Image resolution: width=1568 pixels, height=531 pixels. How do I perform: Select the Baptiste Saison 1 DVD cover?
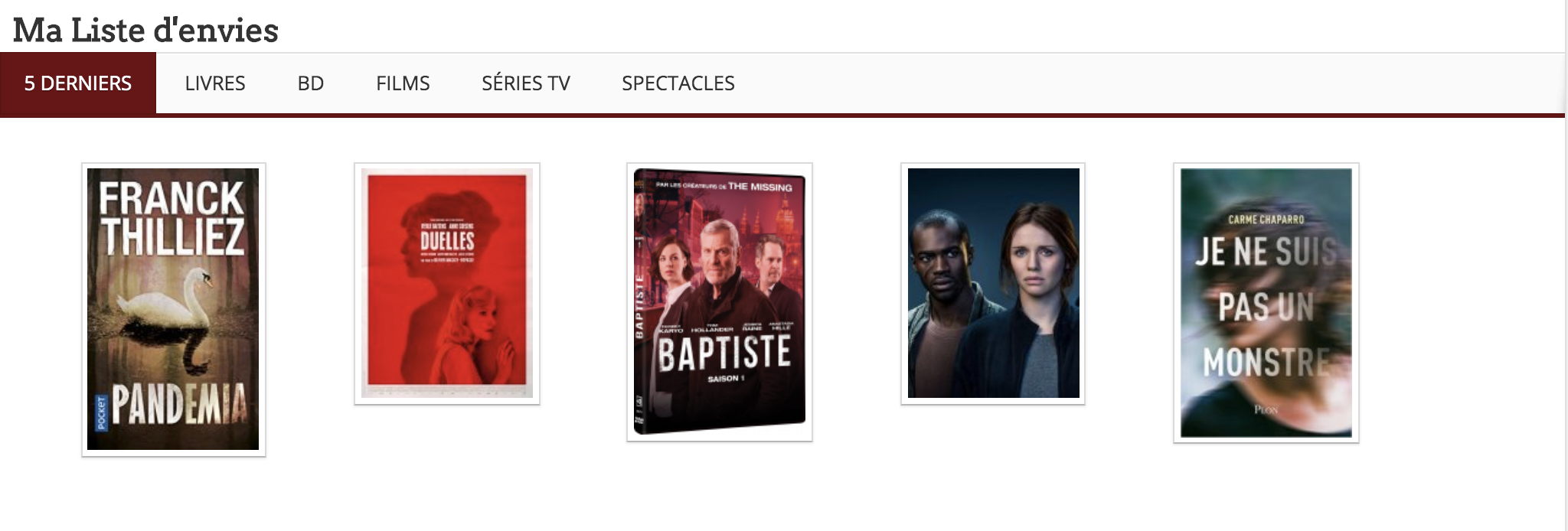(720, 301)
